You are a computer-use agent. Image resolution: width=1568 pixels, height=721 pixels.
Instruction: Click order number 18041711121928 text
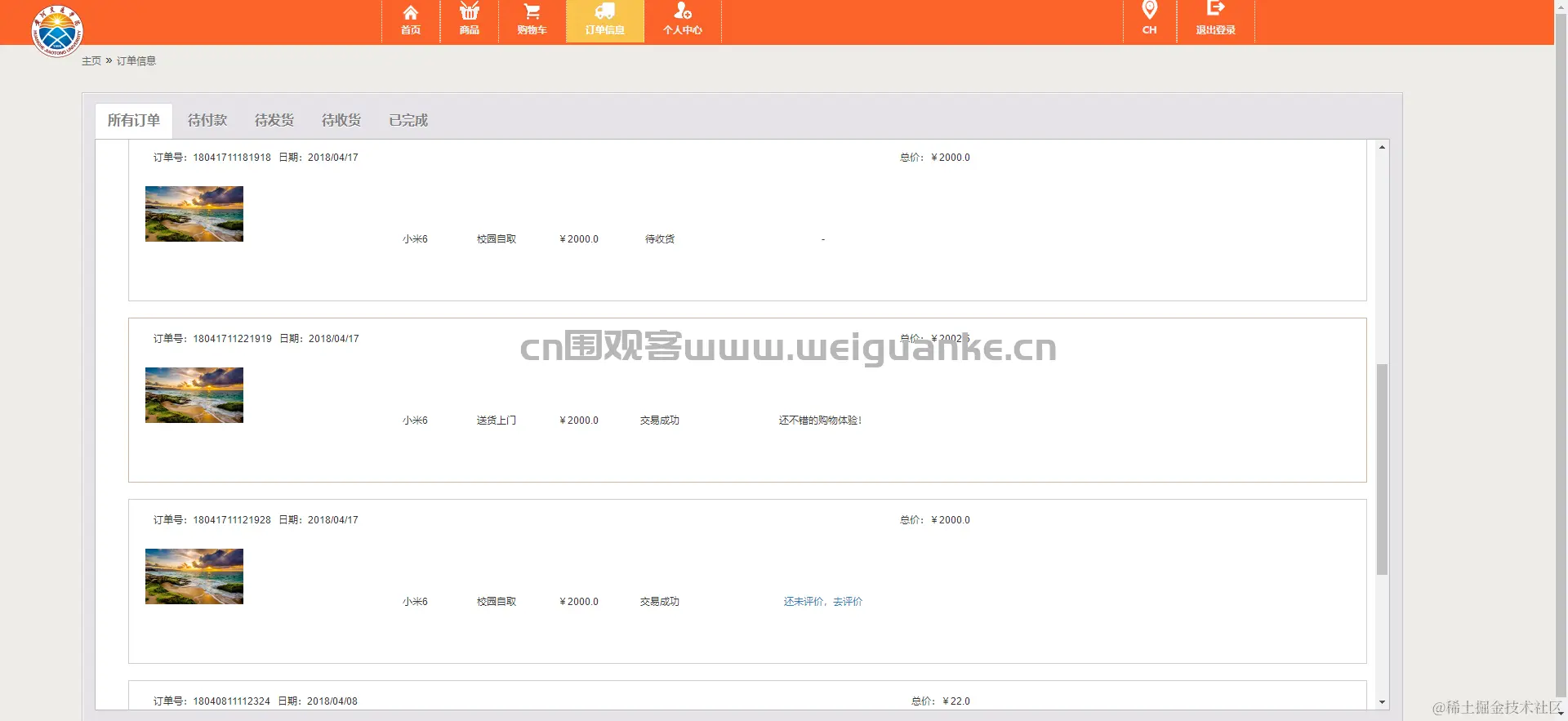click(x=232, y=520)
